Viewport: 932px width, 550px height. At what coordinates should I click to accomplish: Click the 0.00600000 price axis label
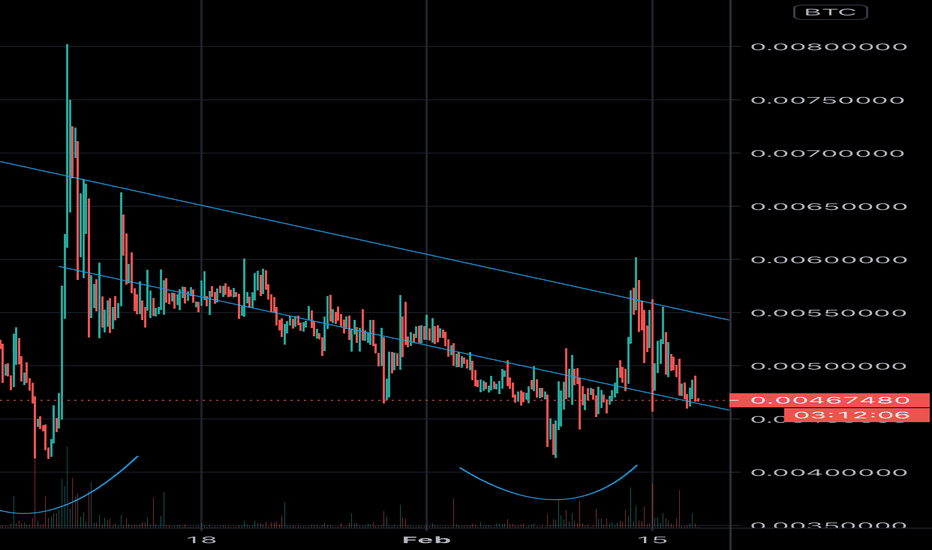829,260
